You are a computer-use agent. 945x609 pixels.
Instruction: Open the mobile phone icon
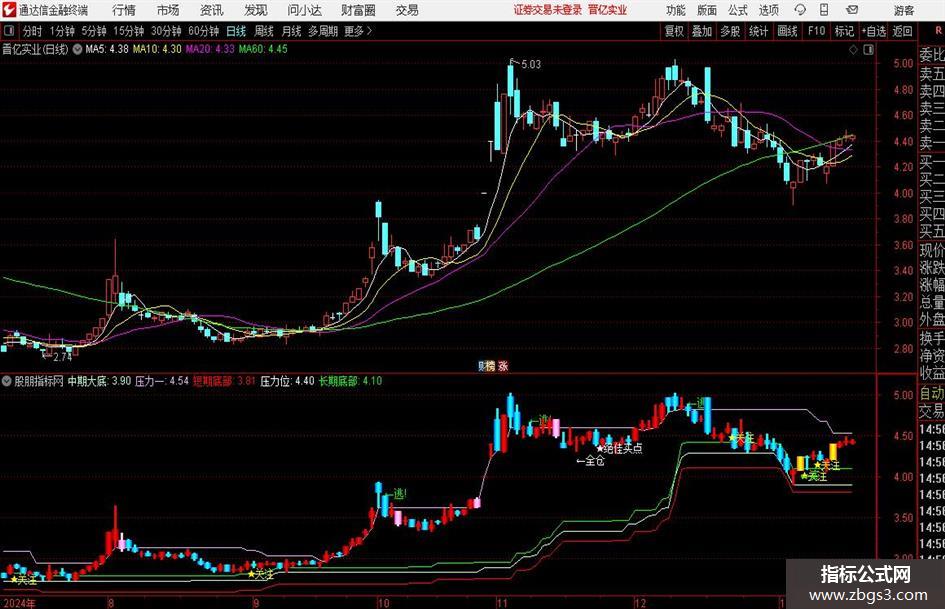(x=824, y=10)
